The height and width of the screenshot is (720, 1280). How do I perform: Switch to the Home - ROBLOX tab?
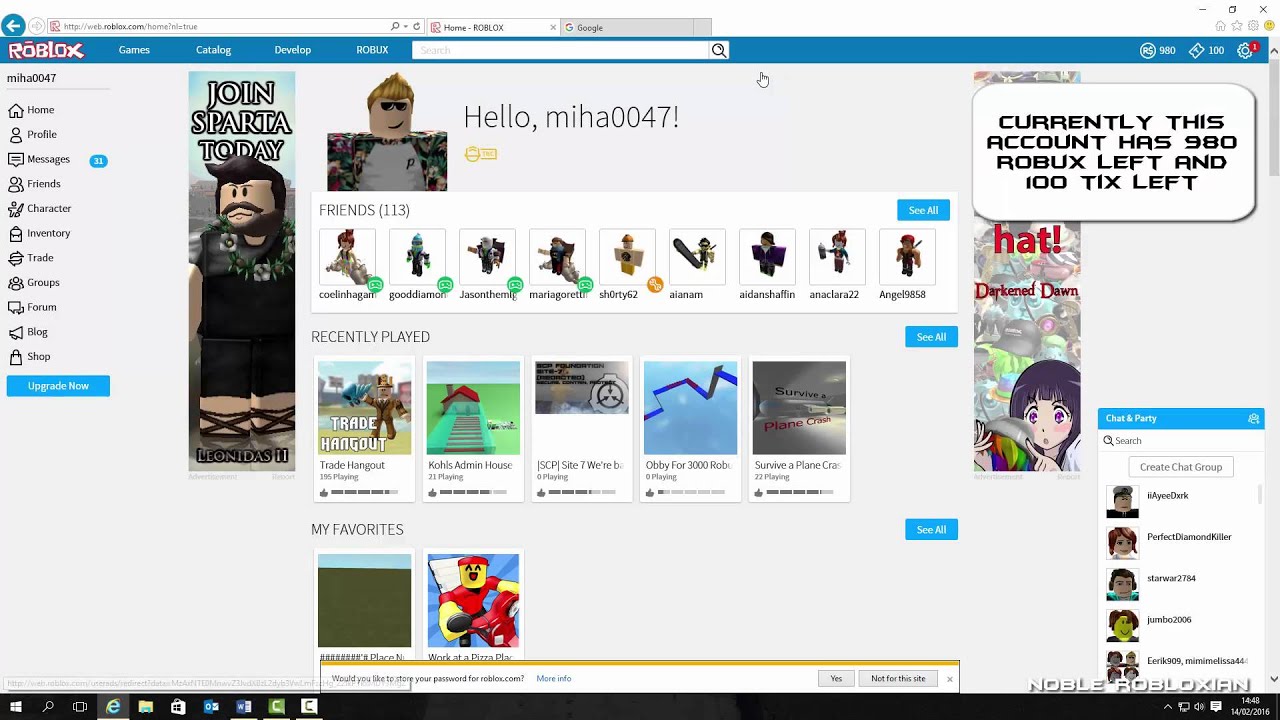pyautogui.click(x=493, y=27)
